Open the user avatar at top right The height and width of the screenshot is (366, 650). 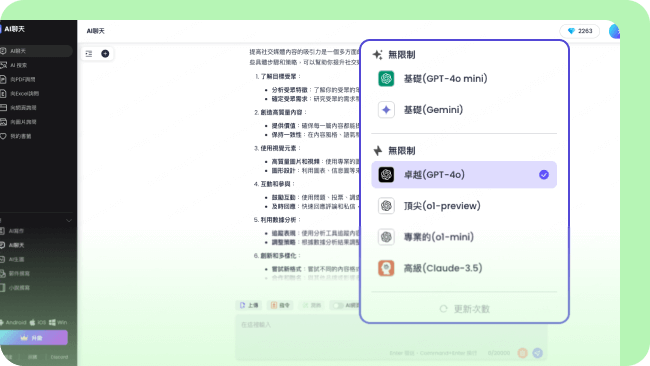tap(614, 31)
